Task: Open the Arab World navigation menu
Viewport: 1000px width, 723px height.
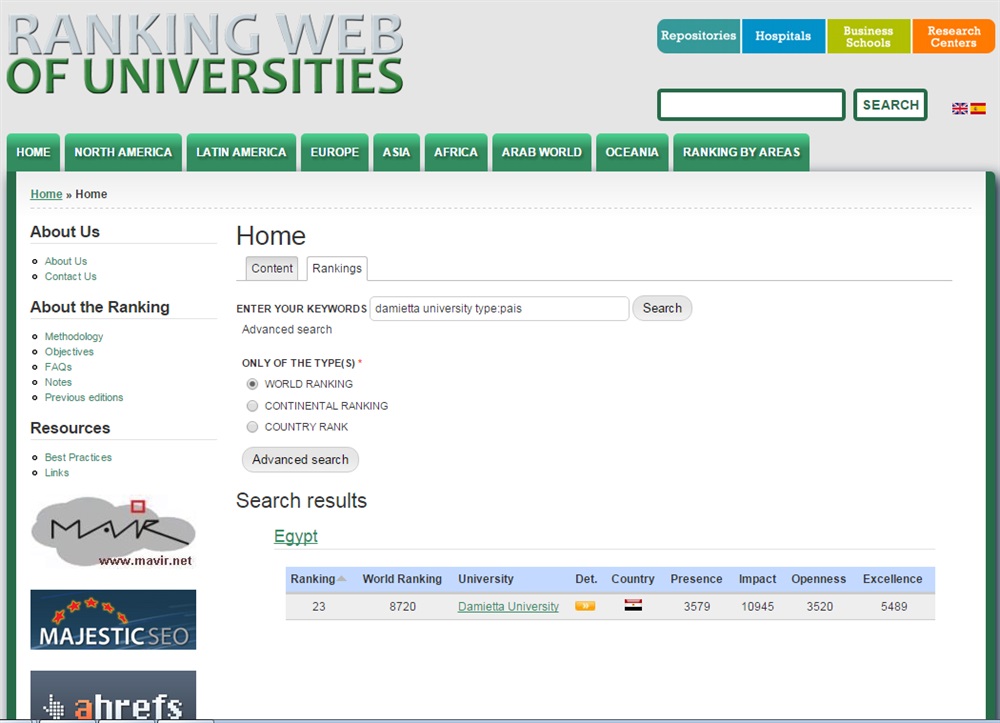Action: pos(541,153)
